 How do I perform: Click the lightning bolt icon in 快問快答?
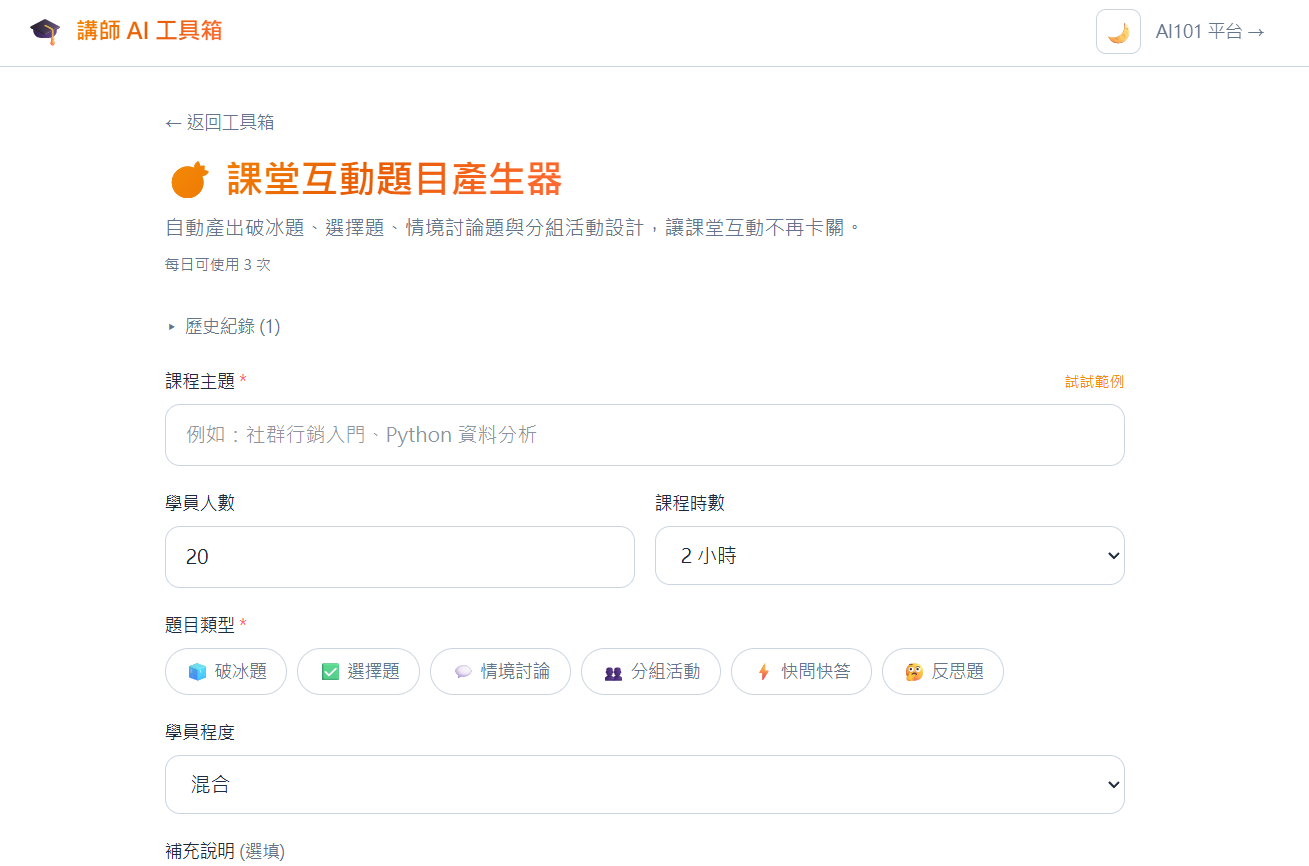763,672
